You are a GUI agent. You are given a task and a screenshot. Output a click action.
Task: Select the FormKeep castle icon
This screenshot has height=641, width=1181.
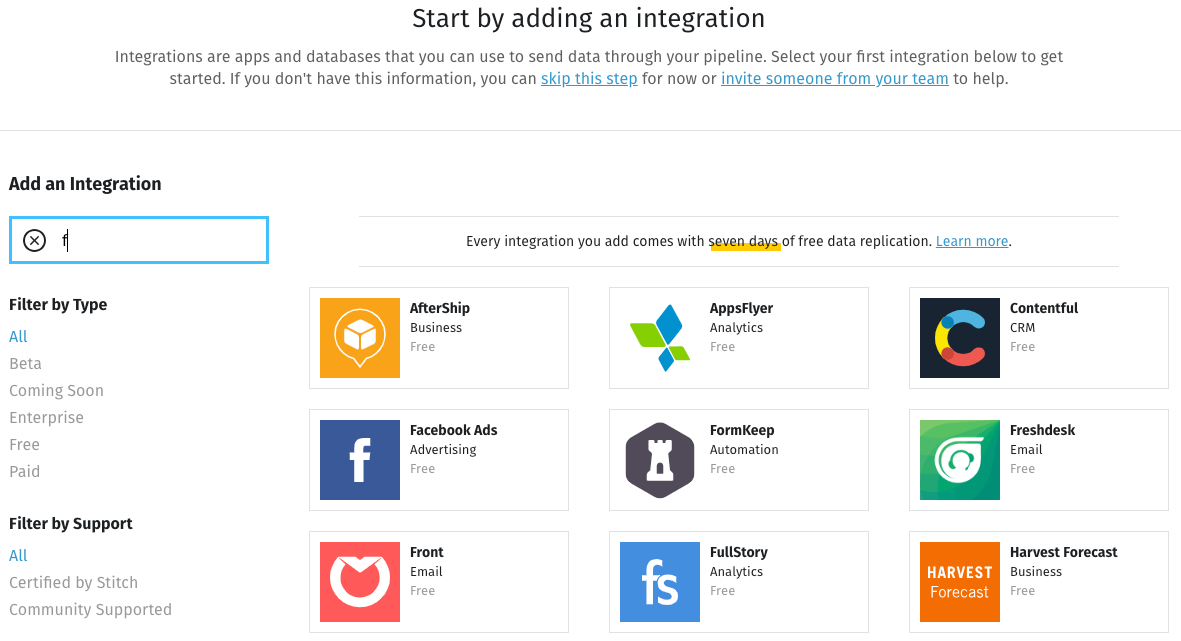click(660, 459)
